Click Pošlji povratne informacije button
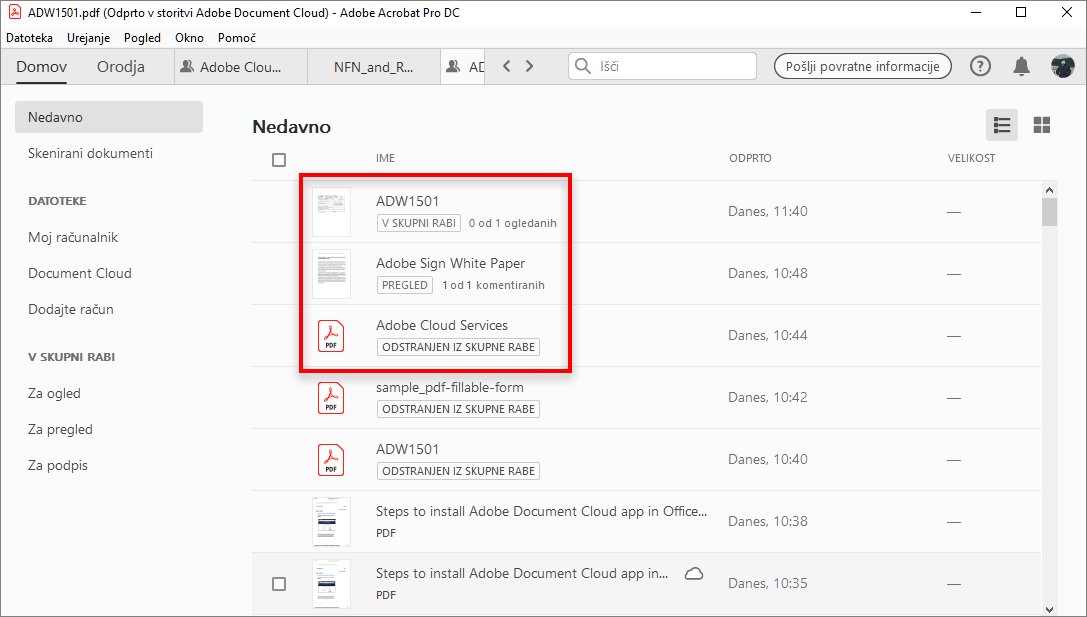1087x617 pixels. point(862,67)
